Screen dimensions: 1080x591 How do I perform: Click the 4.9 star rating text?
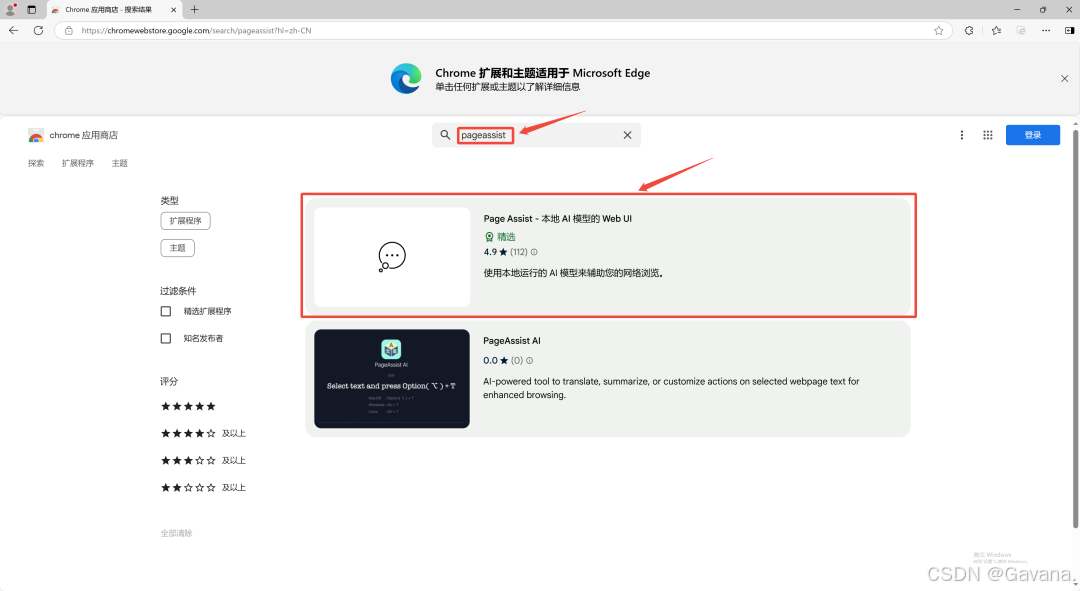(495, 252)
